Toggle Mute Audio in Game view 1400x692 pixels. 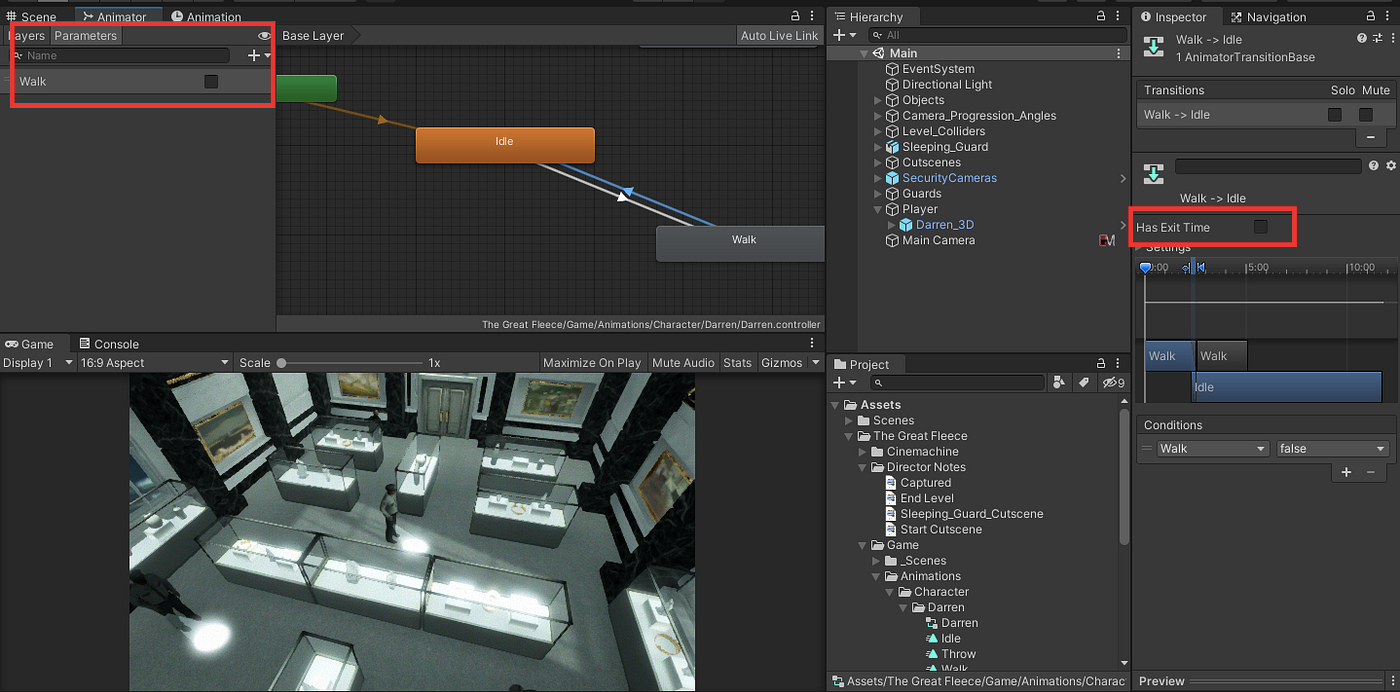pos(683,363)
